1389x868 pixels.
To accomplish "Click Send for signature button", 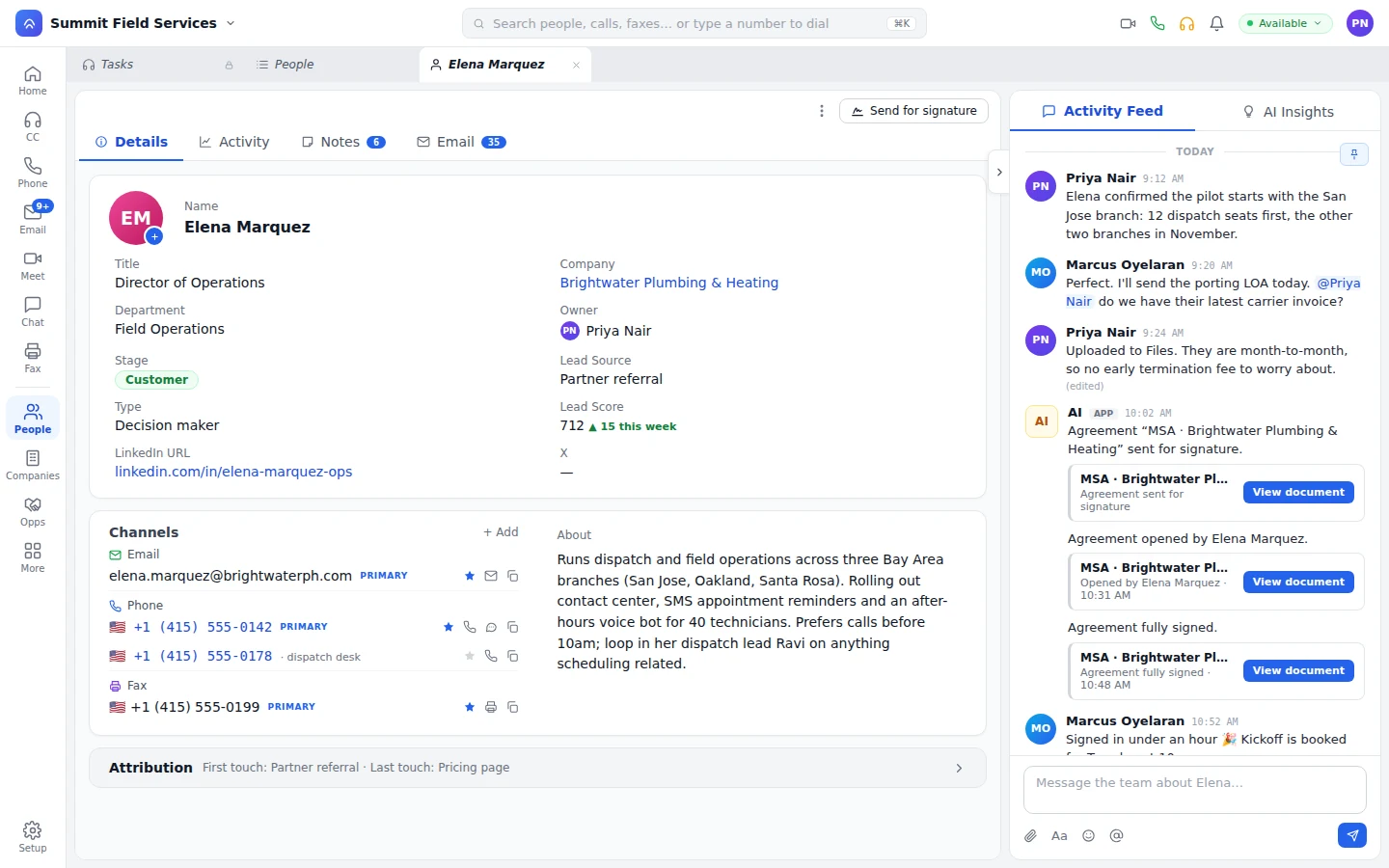I will [x=913, y=111].
